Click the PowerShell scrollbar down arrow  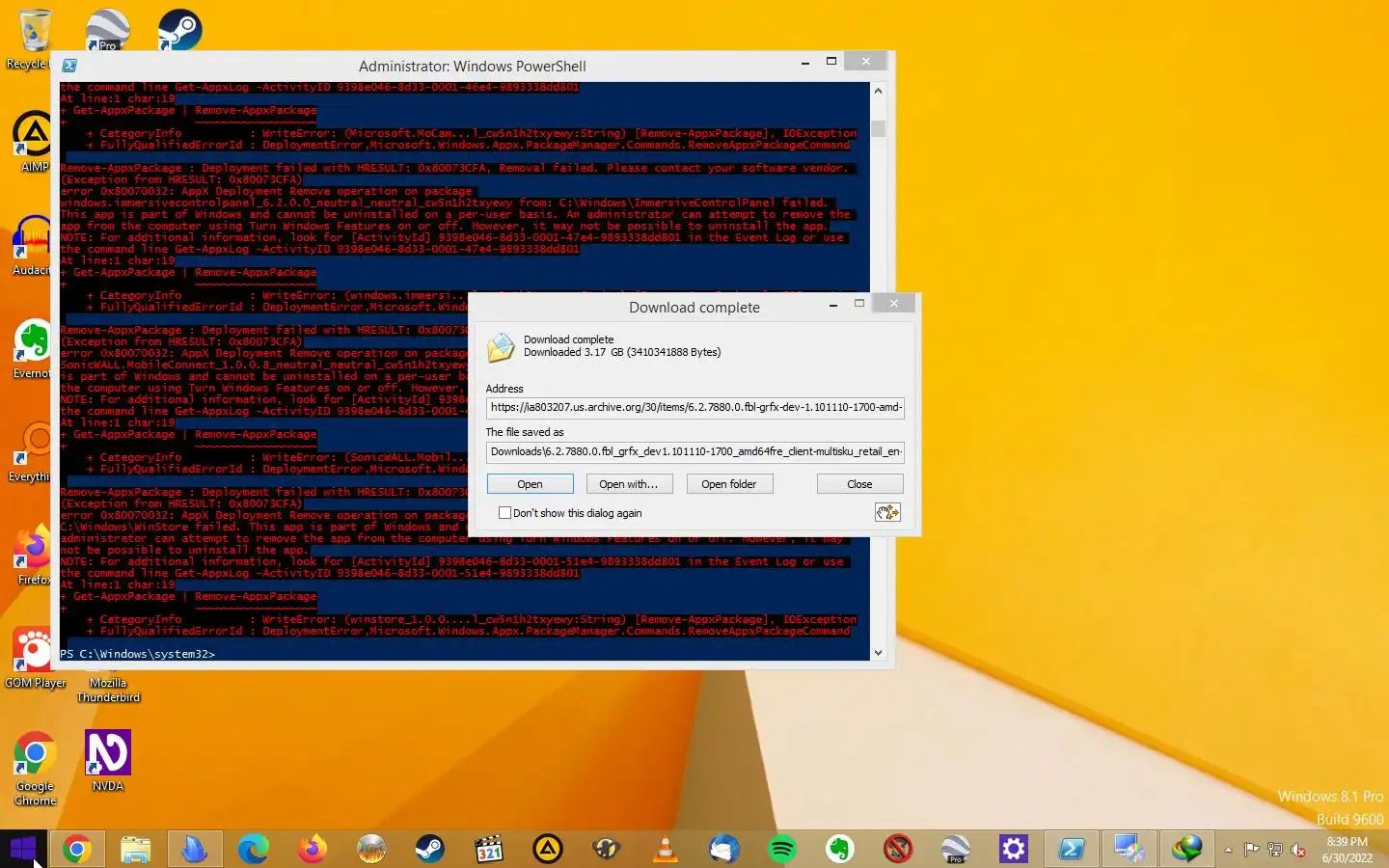click(878, 653)
